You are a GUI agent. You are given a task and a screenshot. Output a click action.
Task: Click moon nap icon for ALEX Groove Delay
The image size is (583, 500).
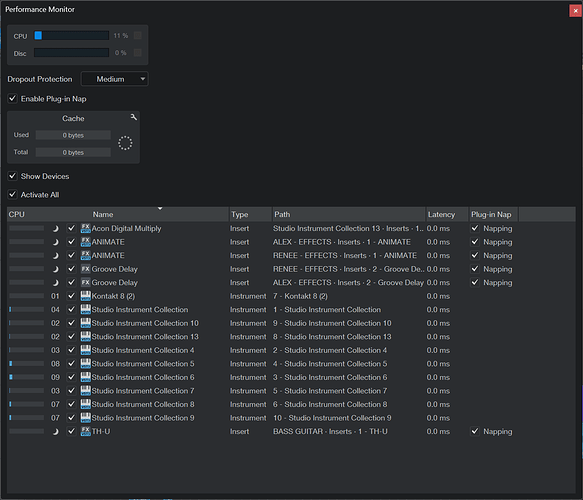pos(55,283)
